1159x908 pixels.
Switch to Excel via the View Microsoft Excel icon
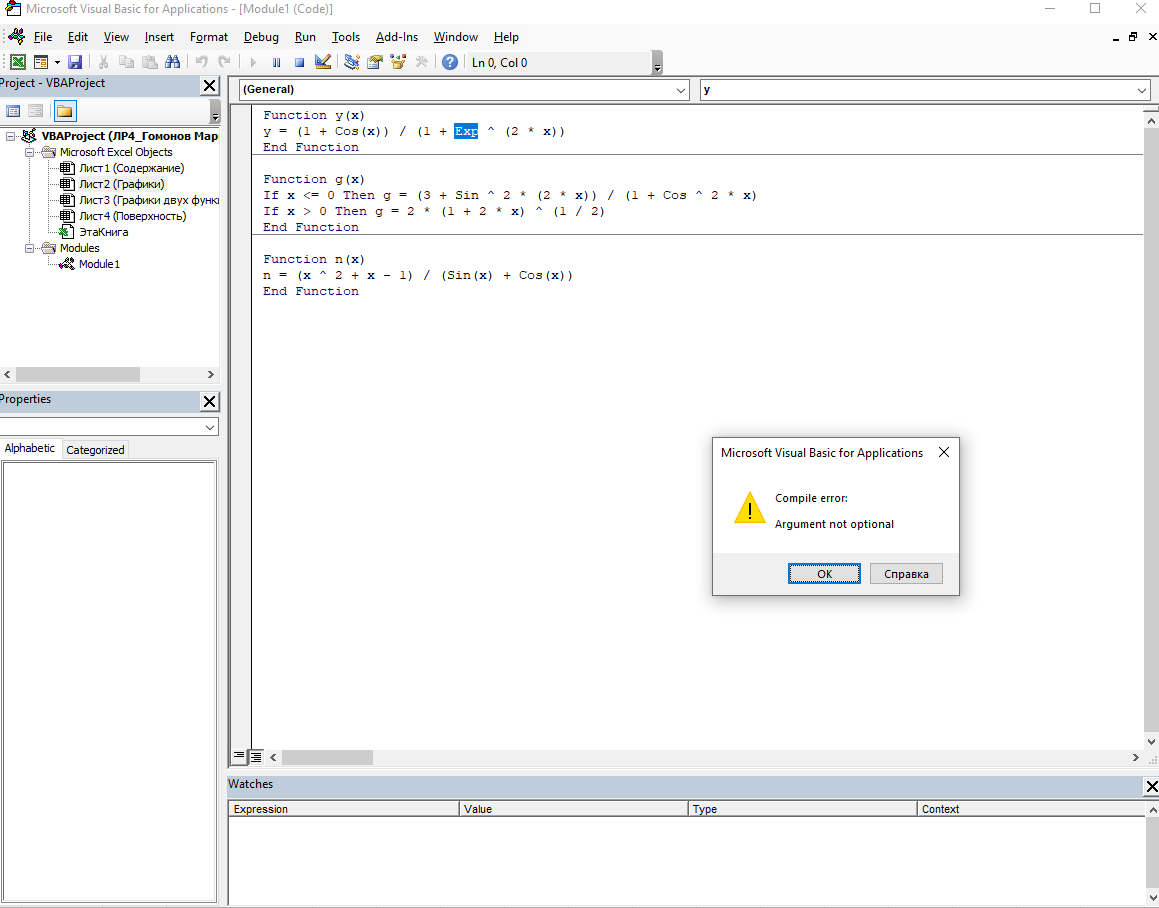[x=18, y=63]
